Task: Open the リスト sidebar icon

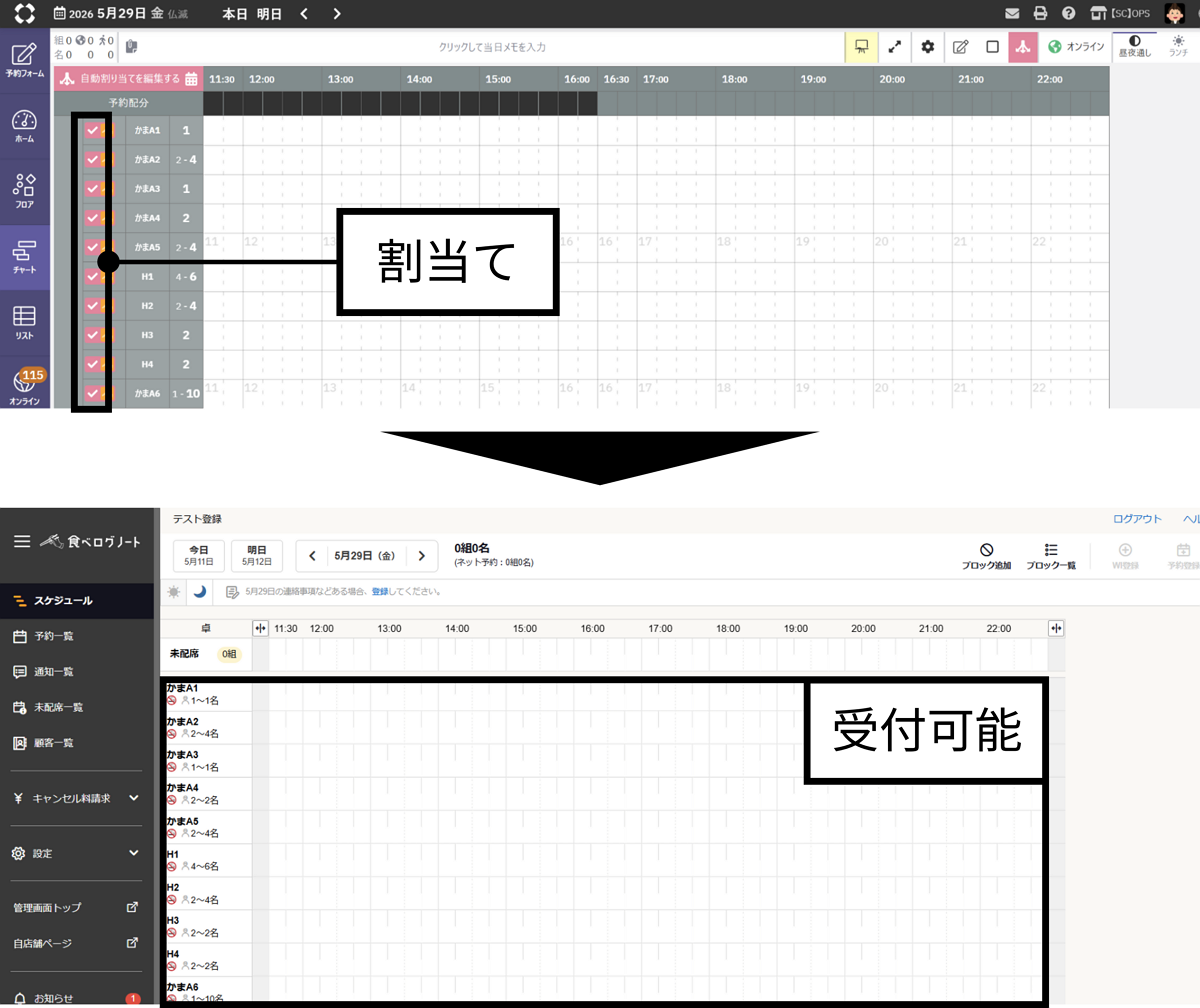Action: pyautogui.click(x=25, y=323)
